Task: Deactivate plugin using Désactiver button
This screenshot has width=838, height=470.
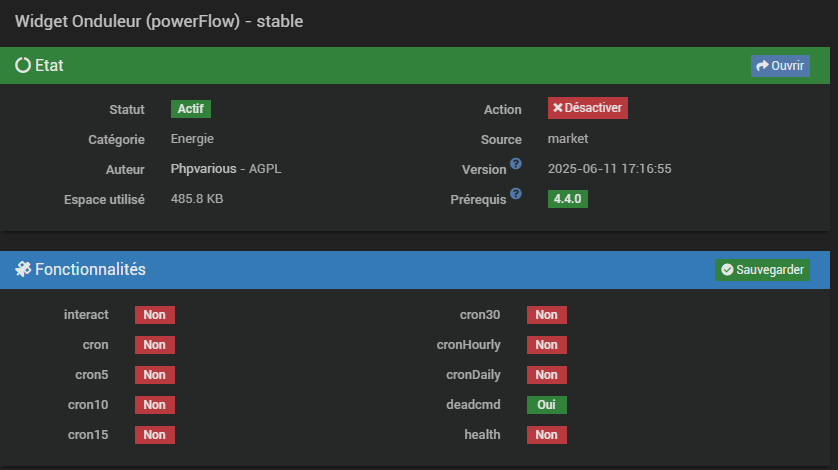Action: pos(588,108)
